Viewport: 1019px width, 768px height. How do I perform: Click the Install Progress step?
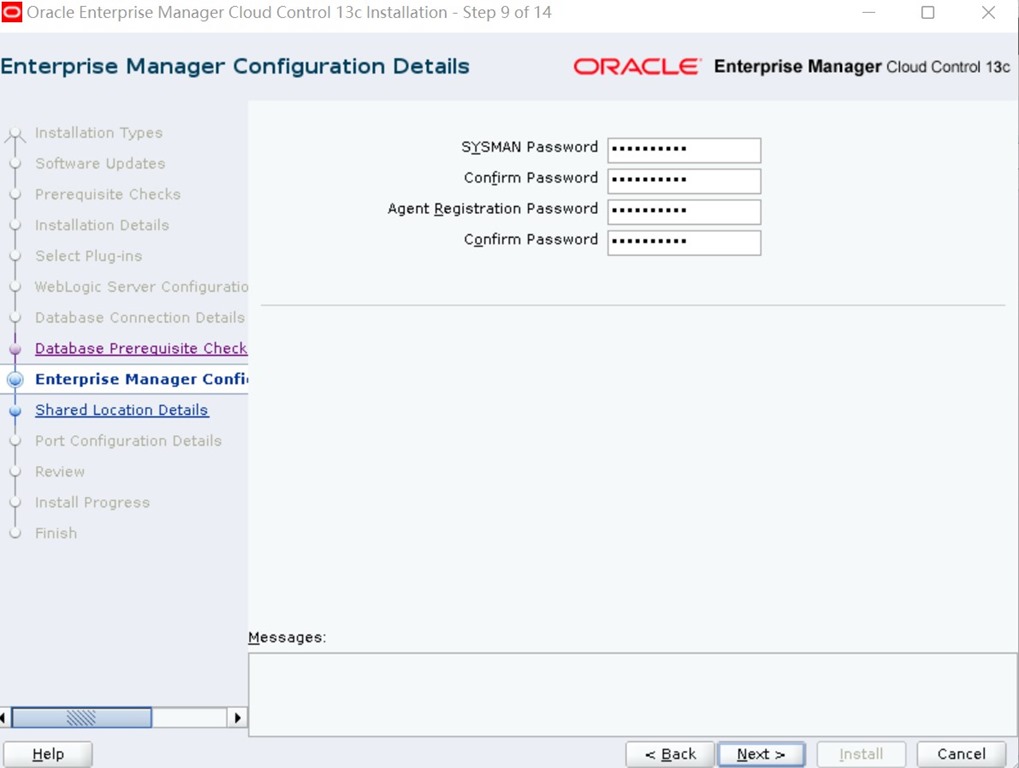coord(92,502)
